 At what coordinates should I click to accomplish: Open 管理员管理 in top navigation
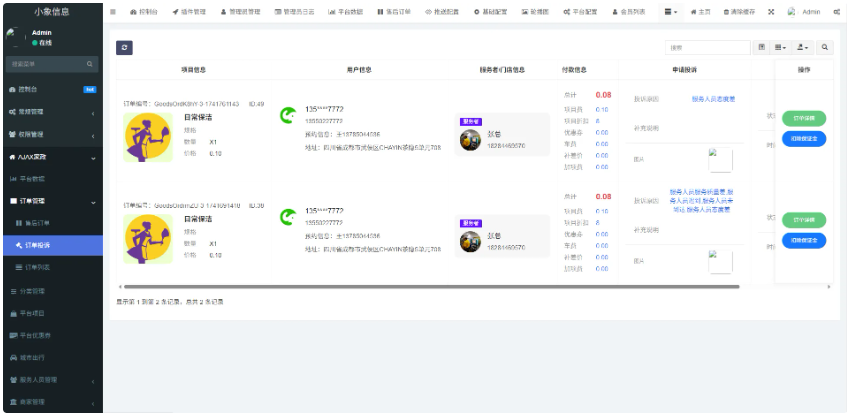coord(240,12)
